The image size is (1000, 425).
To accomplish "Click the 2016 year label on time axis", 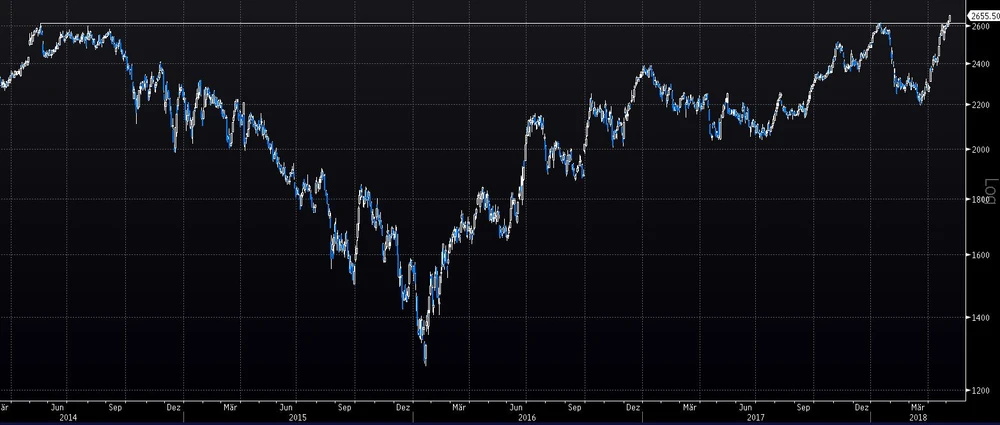I will tap(526, 417).
